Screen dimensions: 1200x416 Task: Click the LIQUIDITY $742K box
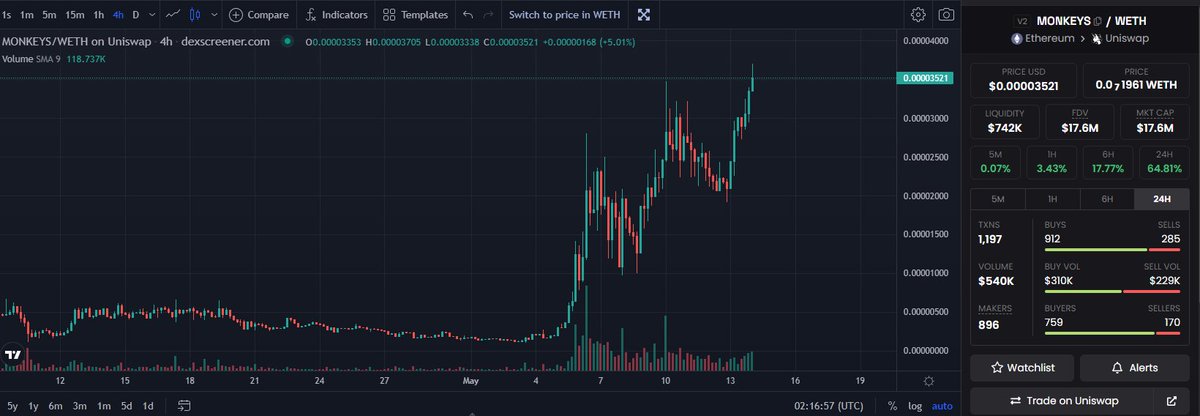(1004, 122)
